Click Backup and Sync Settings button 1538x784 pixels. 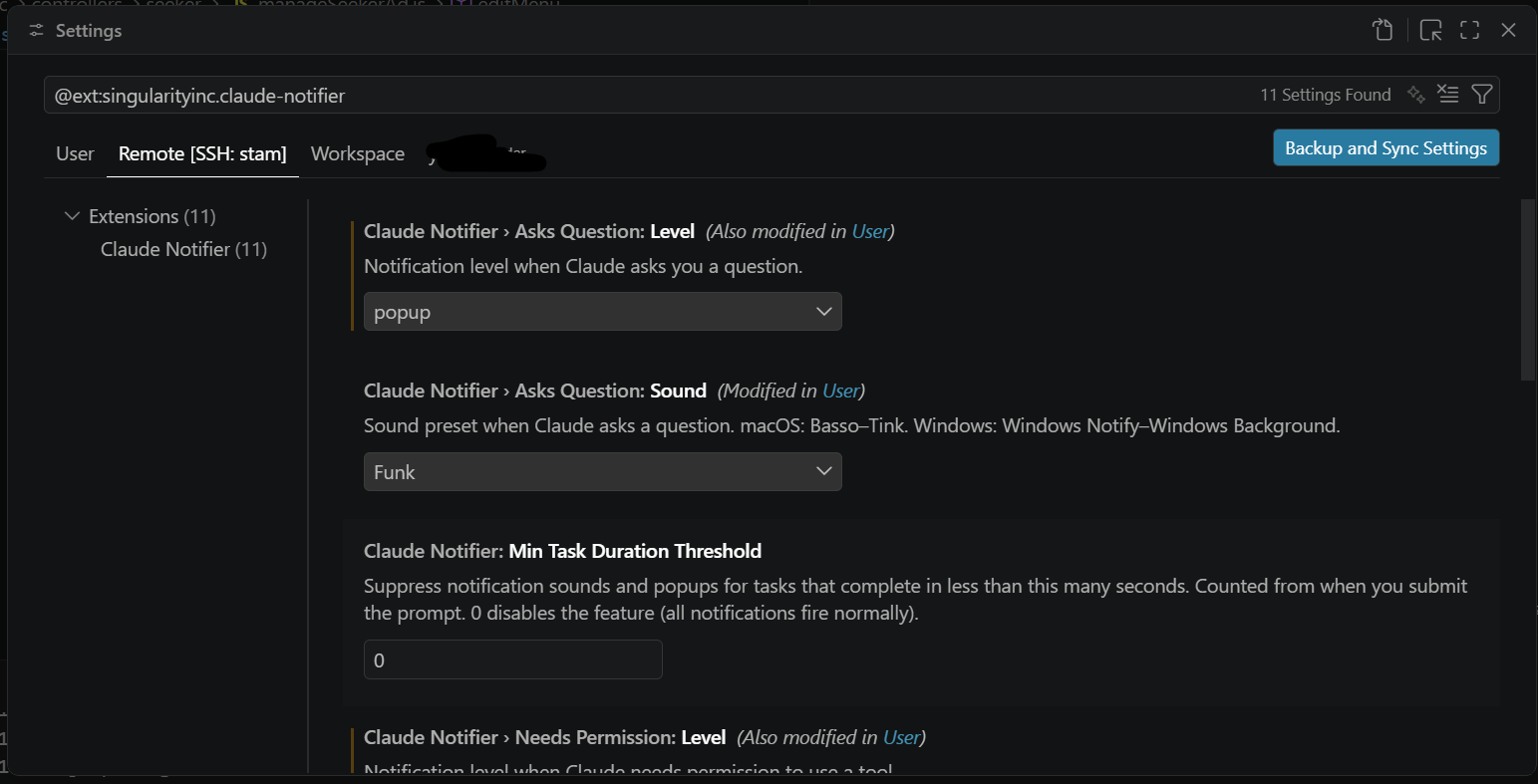pyautogui.click(x=1385, y=147)
